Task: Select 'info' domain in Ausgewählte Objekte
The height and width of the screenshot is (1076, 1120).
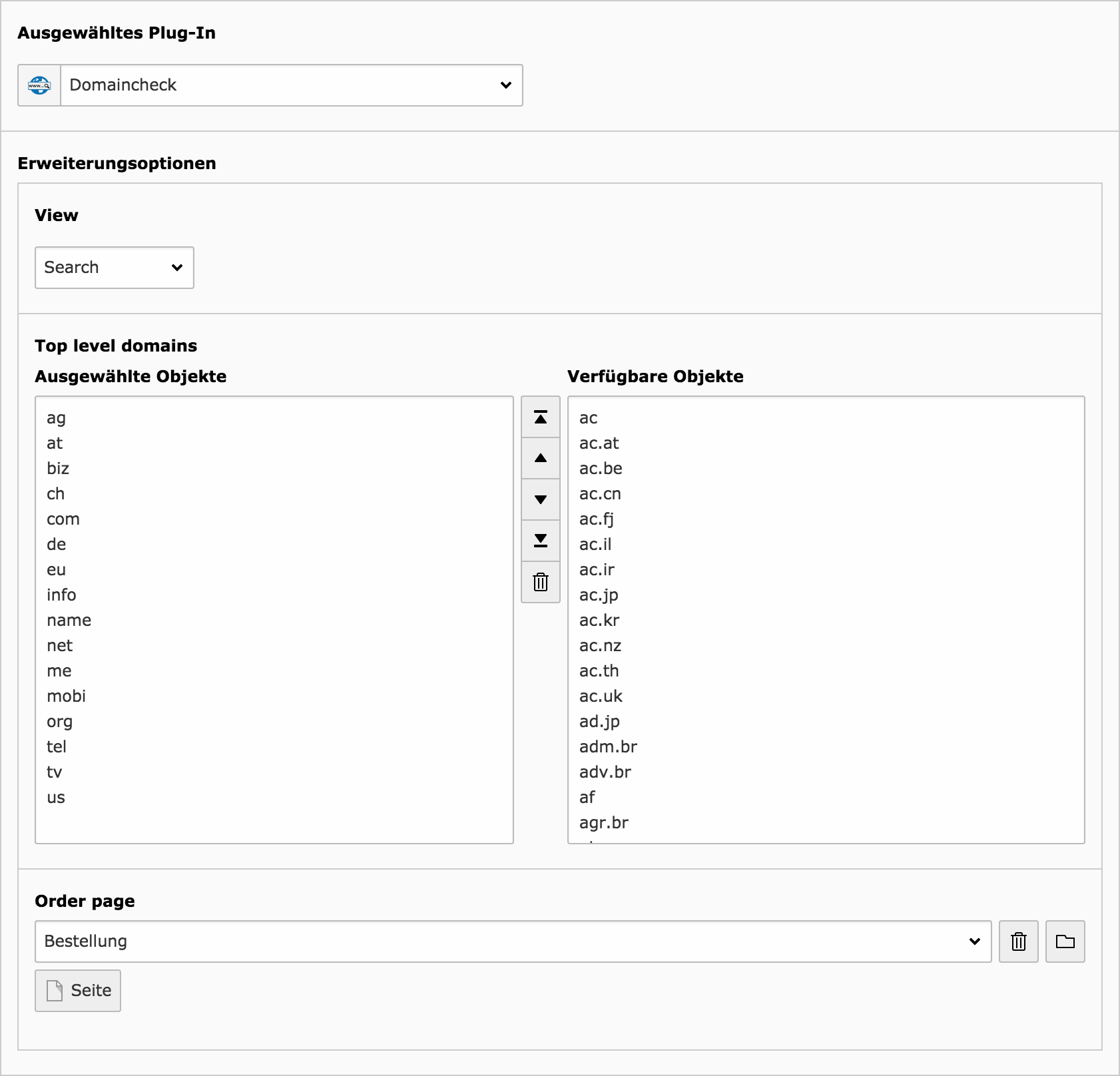Action: click(61, 595)
